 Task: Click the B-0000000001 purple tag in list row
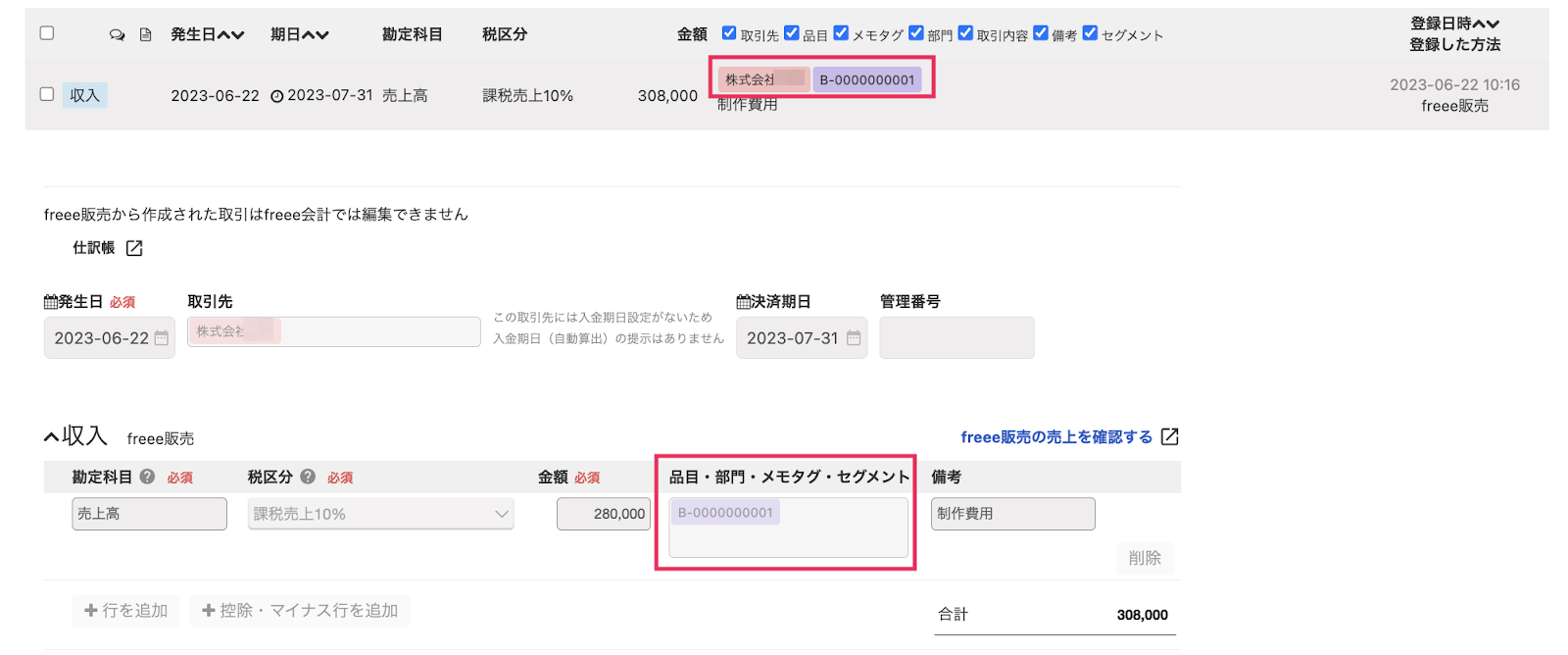click(x=867, y=79)
